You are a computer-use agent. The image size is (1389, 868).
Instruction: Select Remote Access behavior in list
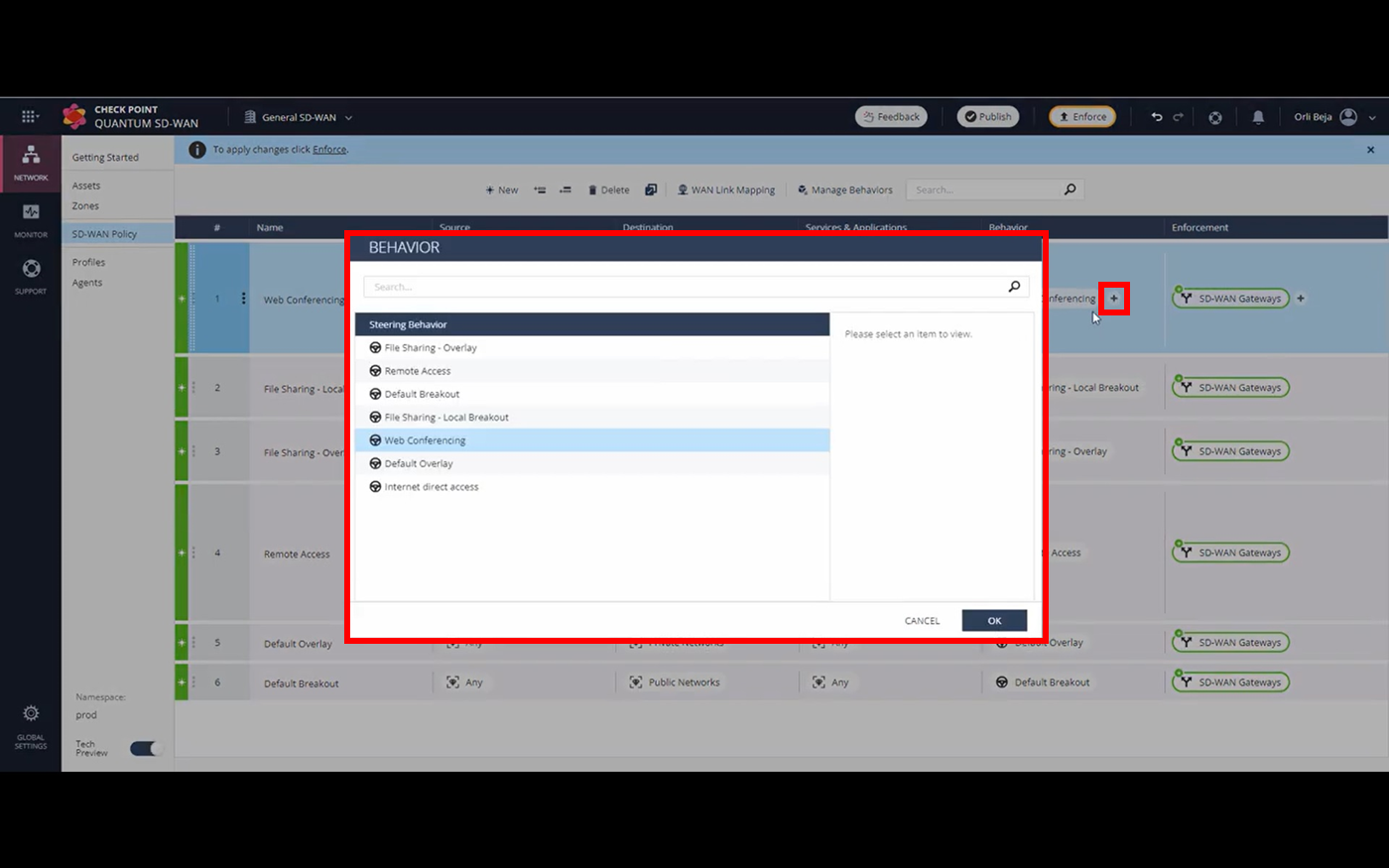tap(592, 371)
